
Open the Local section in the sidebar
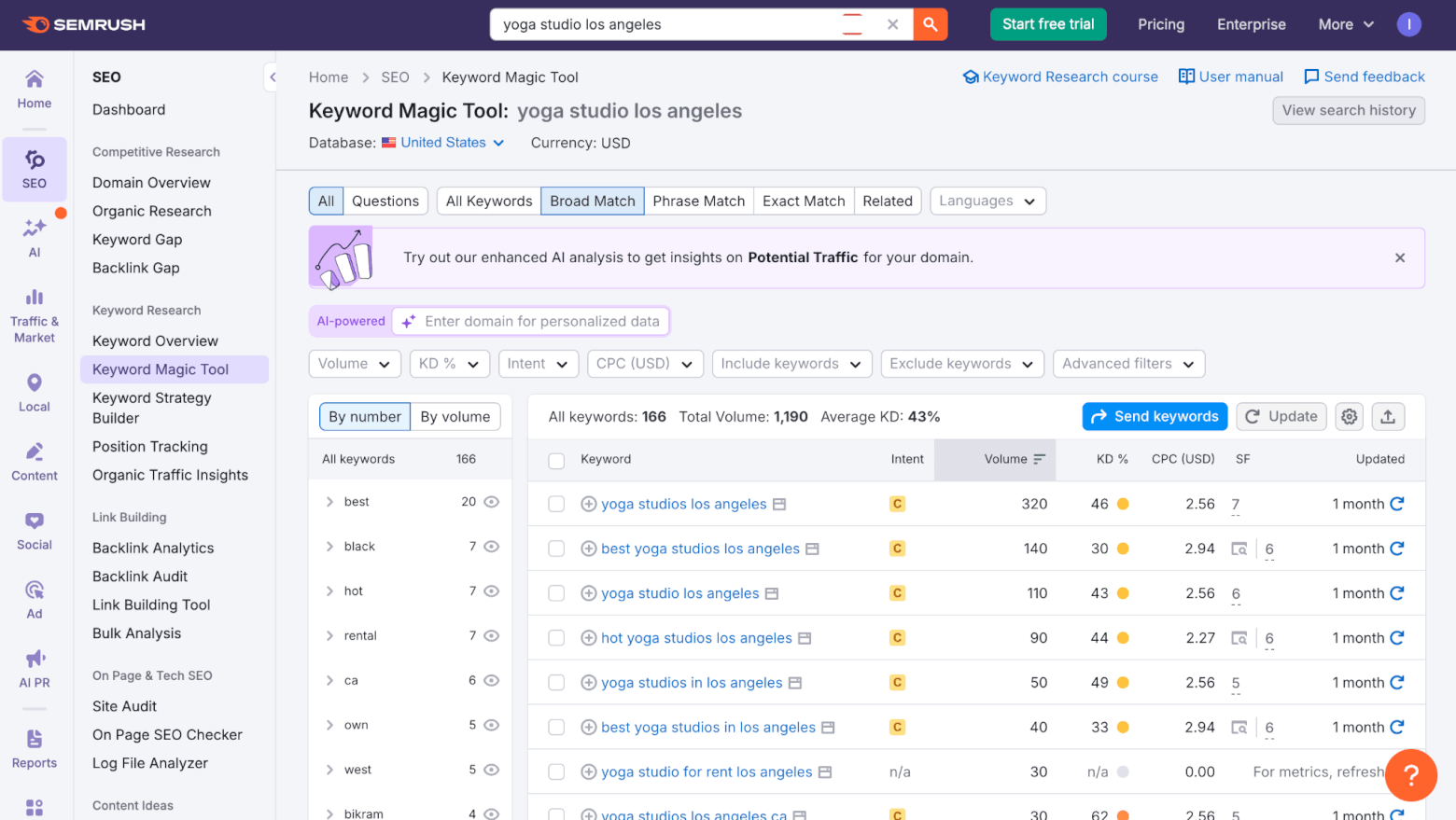click(34, 392)
